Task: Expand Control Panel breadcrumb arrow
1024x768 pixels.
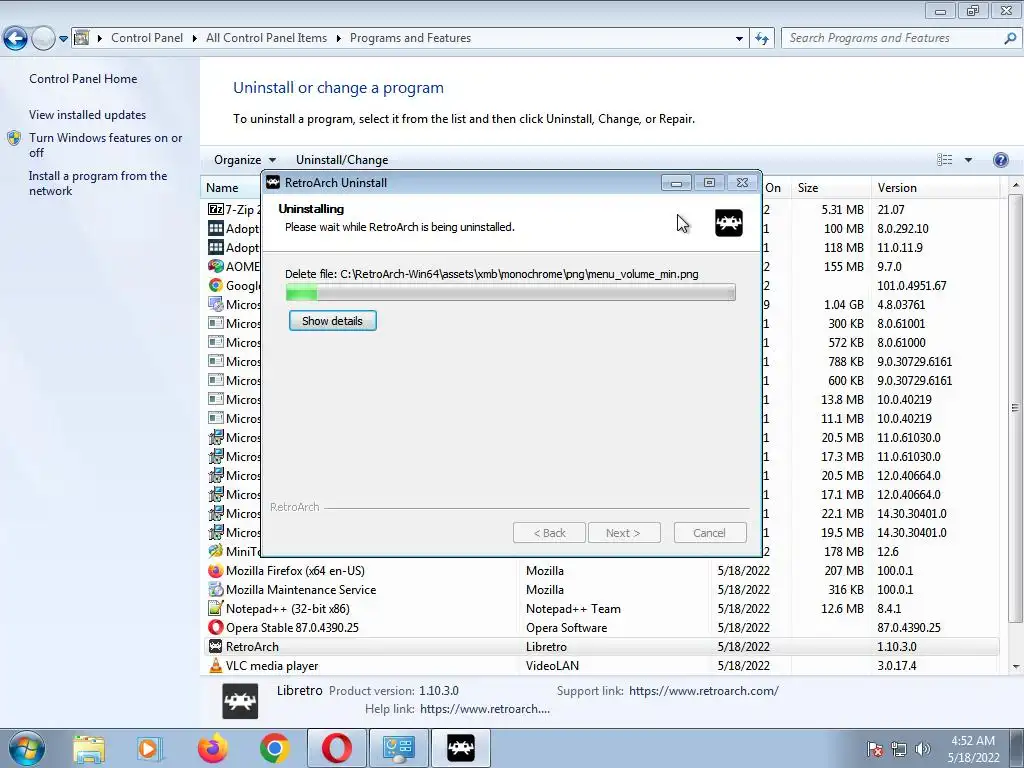Action: pyautogui.click(x=195, y=39)
